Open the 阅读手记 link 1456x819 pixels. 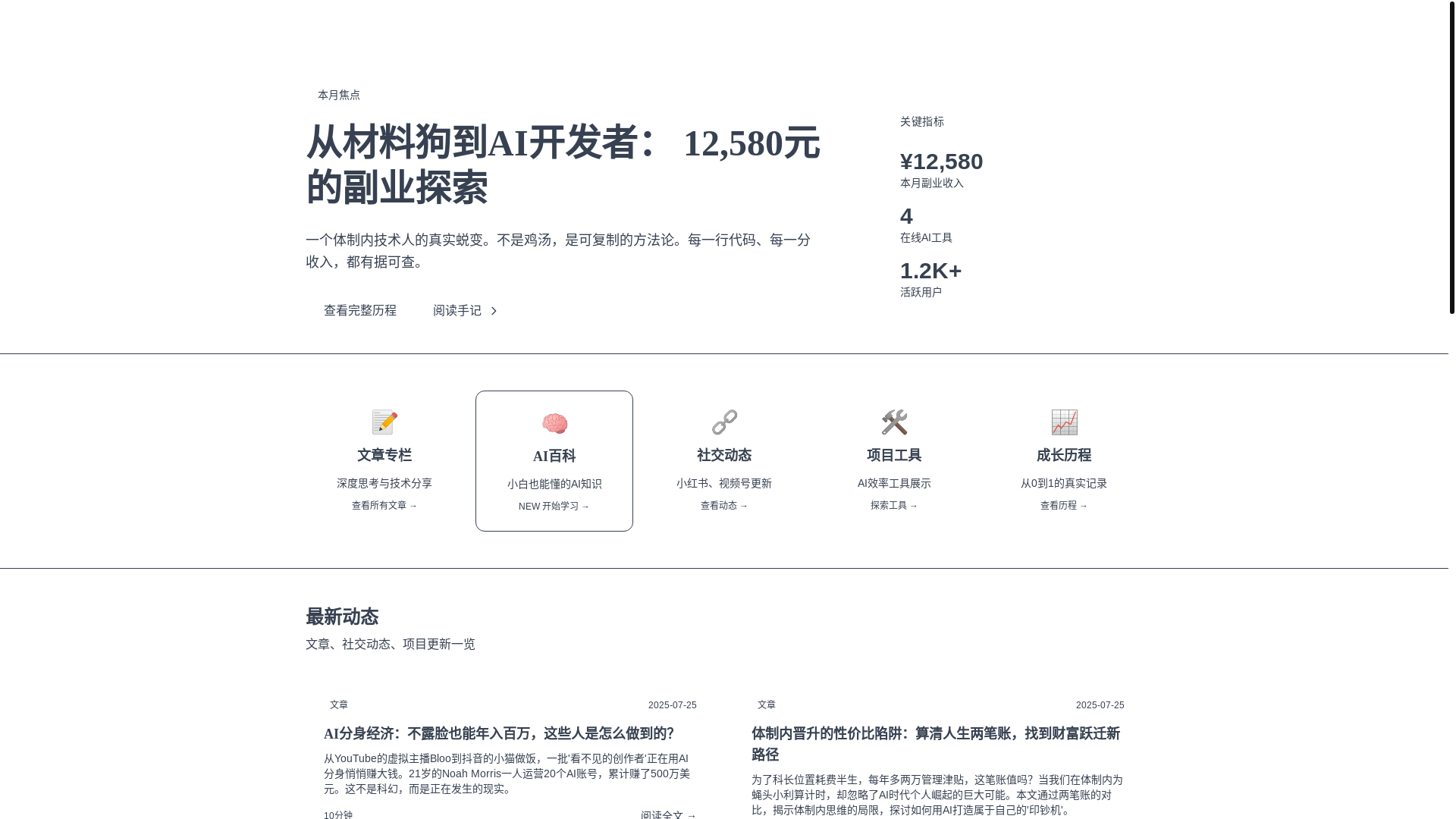pyautogui.click(x=465, y=310)
